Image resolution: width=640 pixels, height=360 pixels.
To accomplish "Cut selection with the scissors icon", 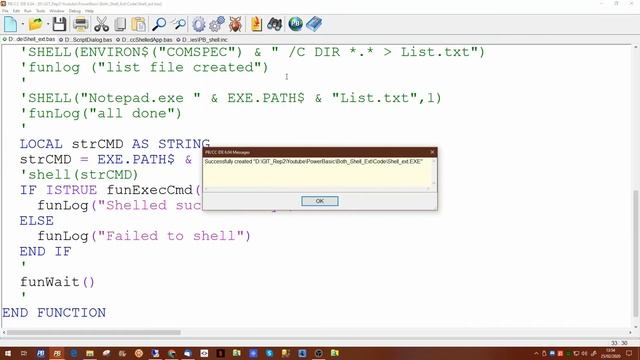I will click(101, 24).
